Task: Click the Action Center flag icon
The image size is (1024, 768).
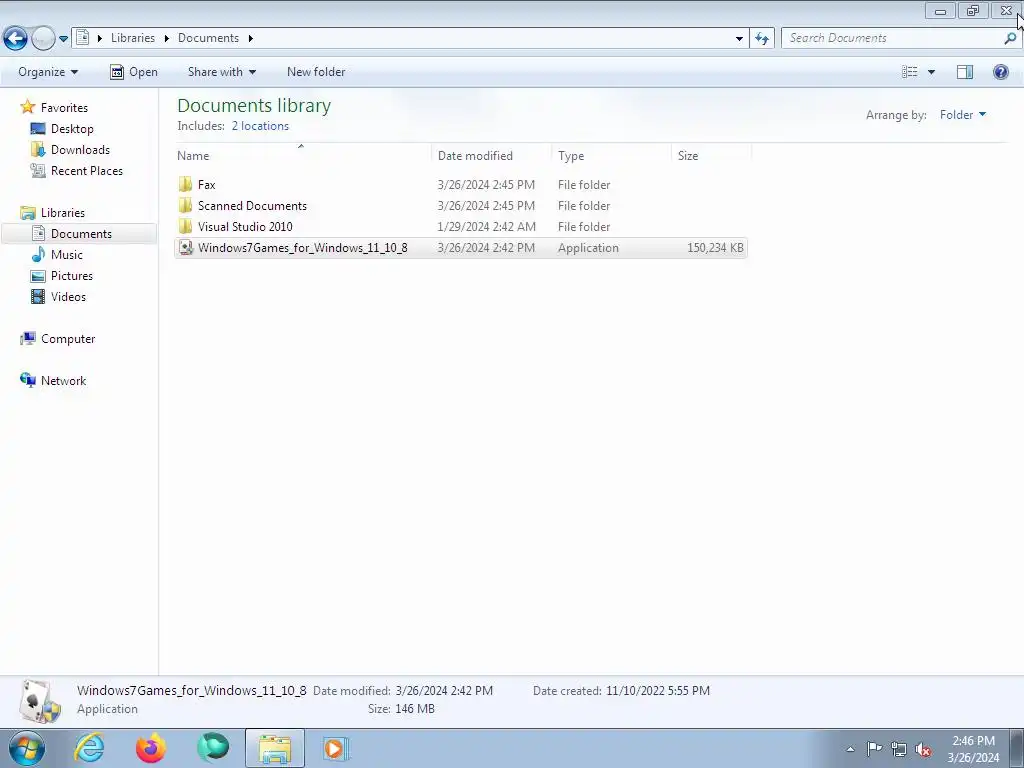Action: pos(874,749)
